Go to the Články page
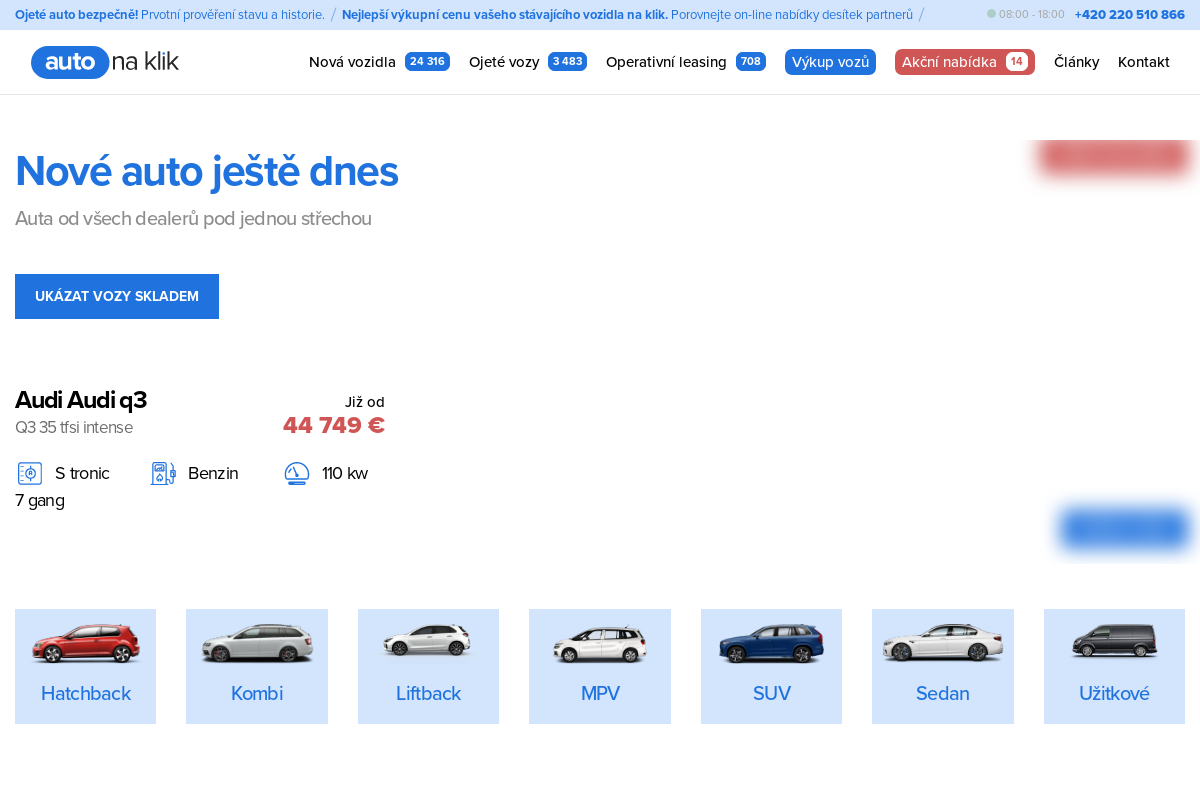Image resolution: width=1200 pixels, height=800 pixels. point(1076,61)
